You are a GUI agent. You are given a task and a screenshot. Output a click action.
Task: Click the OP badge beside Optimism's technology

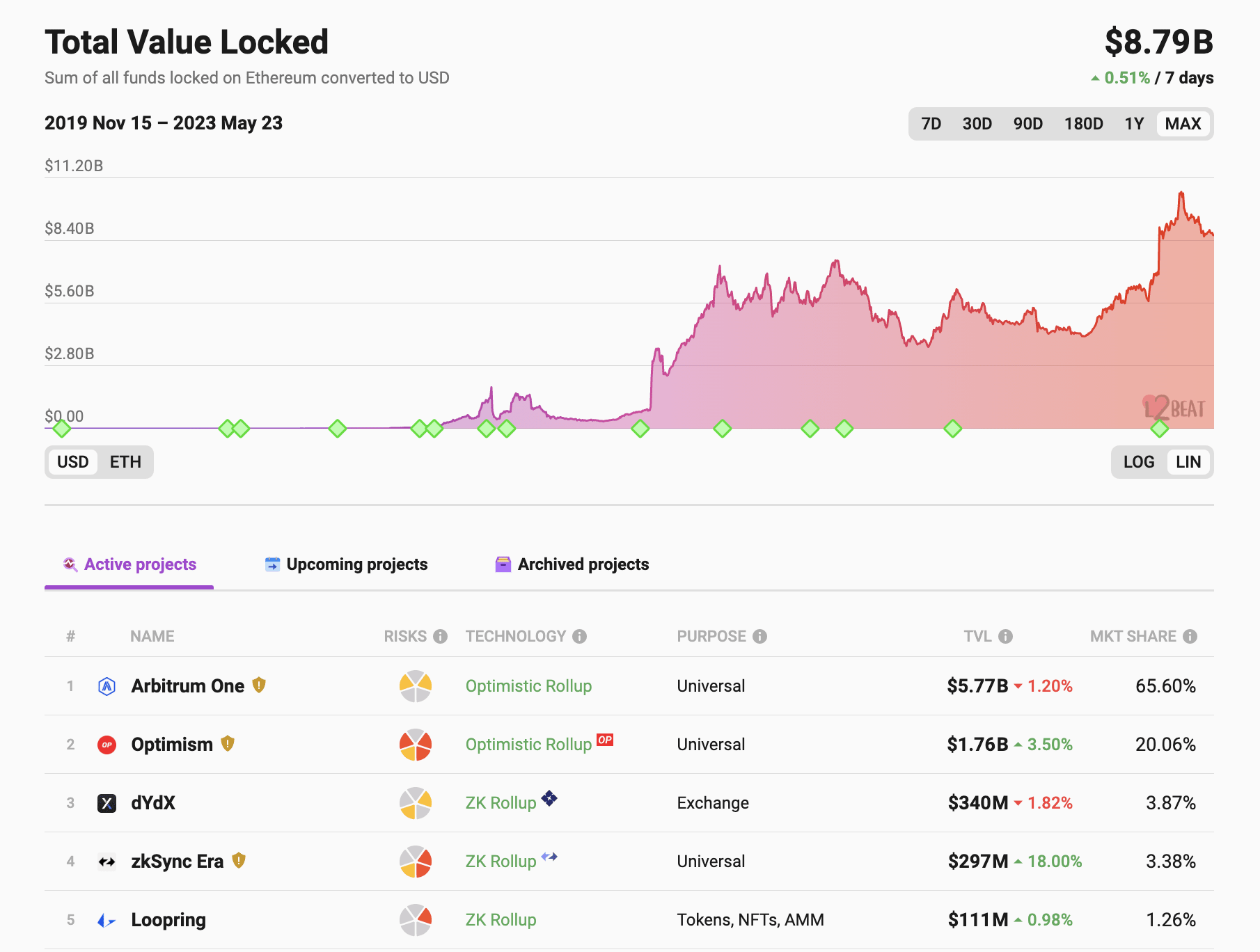(x=605, y=740)
